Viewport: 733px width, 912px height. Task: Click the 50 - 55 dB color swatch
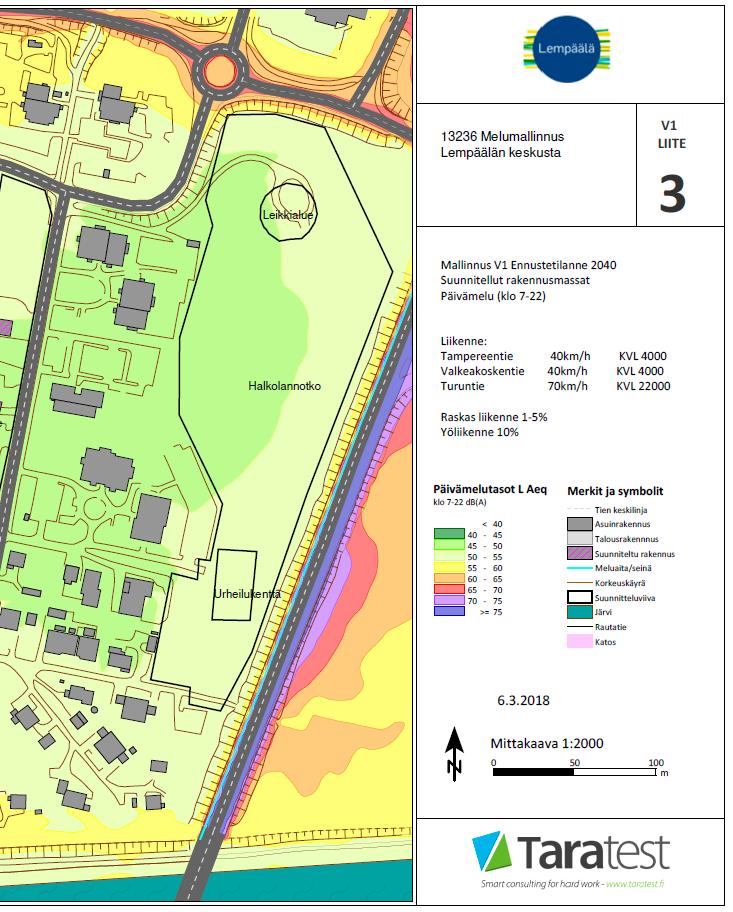click(449, 556)
